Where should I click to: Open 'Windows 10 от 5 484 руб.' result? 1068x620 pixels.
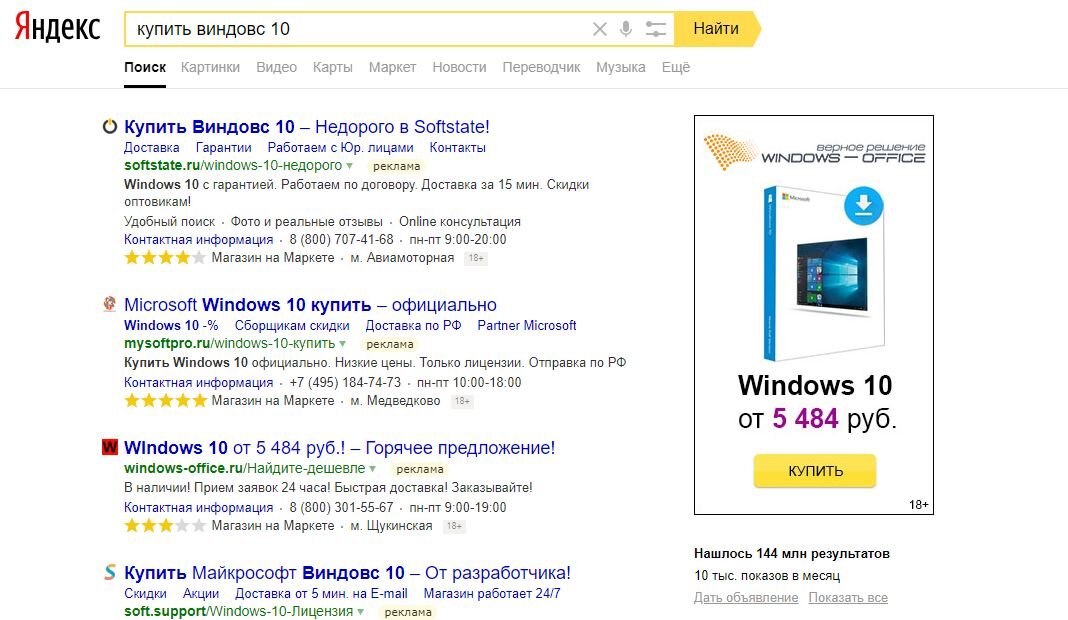[339, 447]
